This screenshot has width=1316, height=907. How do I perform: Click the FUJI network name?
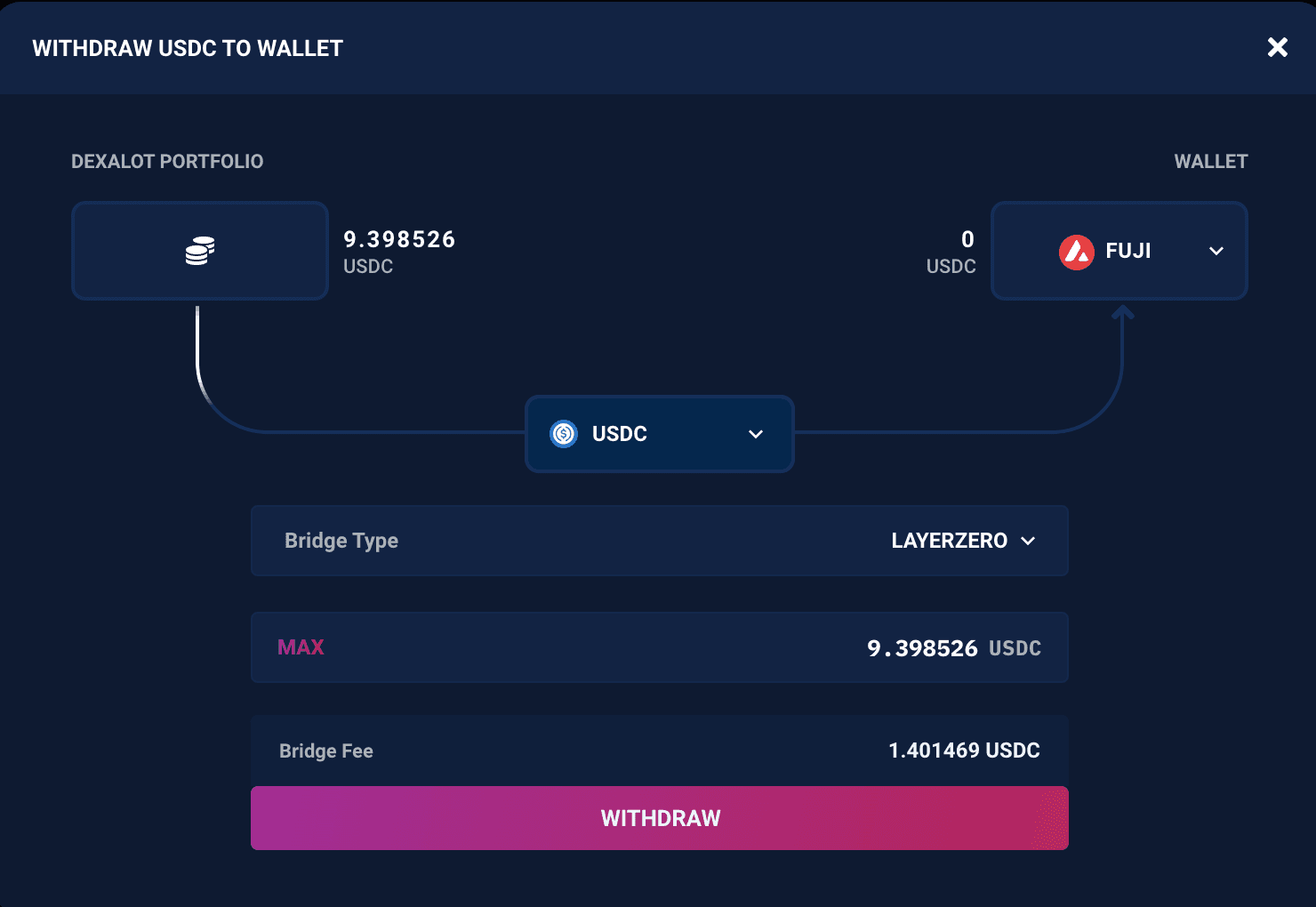pos(1127,252)
